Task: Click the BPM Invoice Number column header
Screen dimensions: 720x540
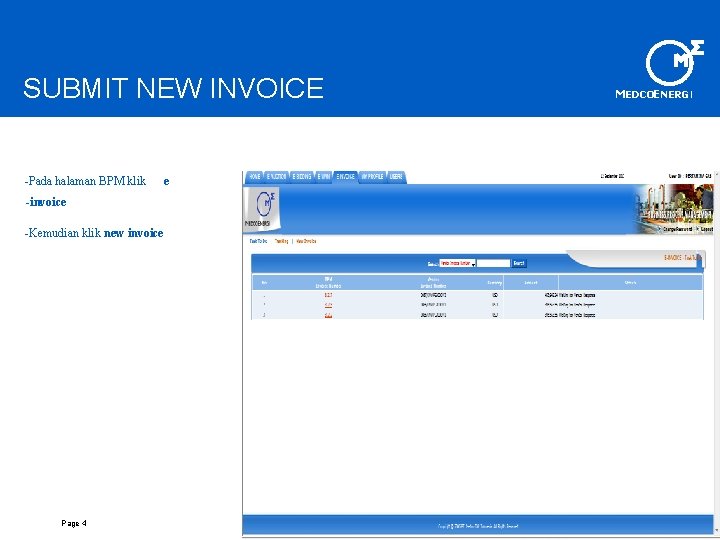Action: (x=328, y=282)
